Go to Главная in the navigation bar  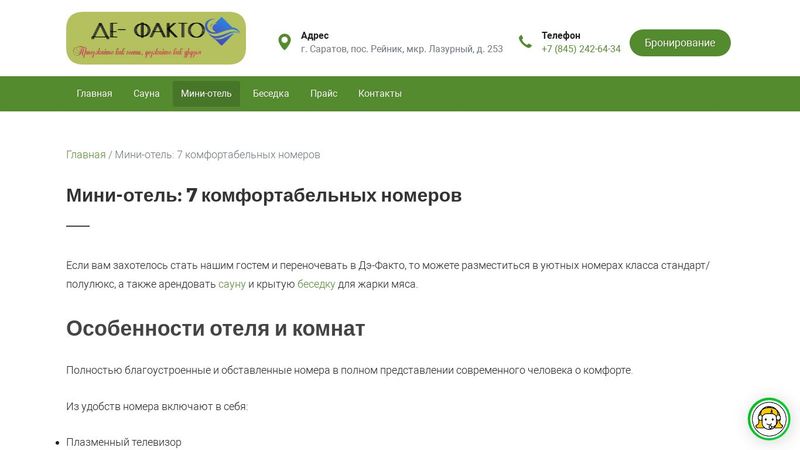(94, 94)
